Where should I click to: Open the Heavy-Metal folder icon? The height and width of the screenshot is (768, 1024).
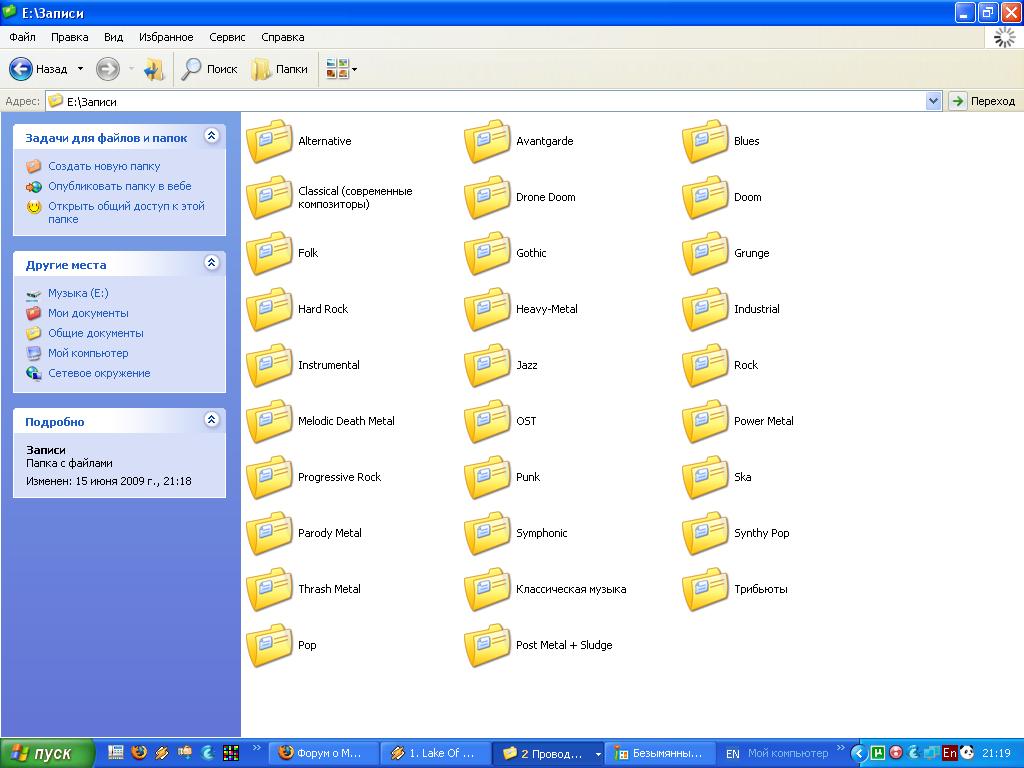(487, 309)
